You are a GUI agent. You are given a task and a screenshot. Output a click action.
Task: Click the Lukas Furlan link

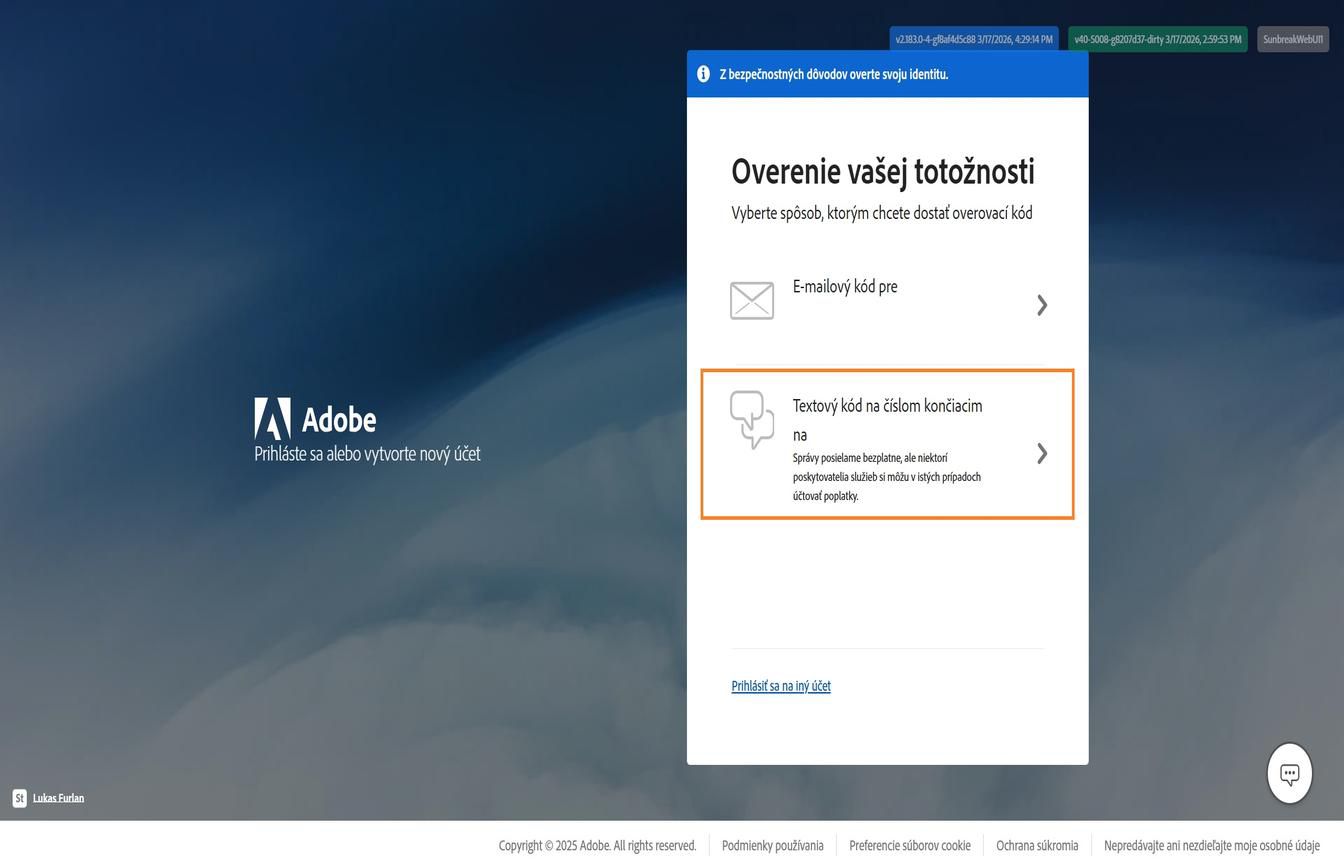[58, 798]
